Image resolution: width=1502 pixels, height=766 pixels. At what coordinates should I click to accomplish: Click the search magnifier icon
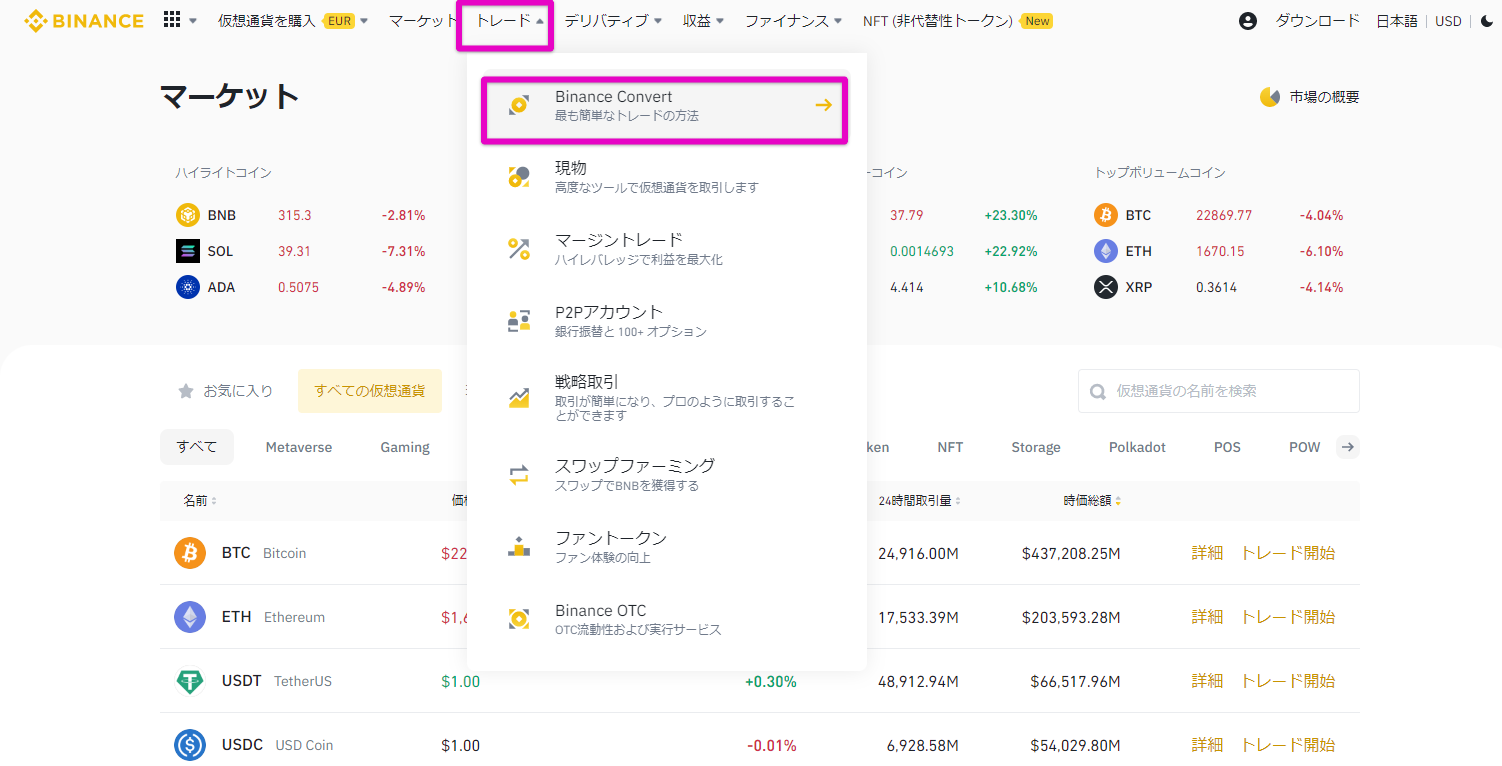(x=1098, y=392)
